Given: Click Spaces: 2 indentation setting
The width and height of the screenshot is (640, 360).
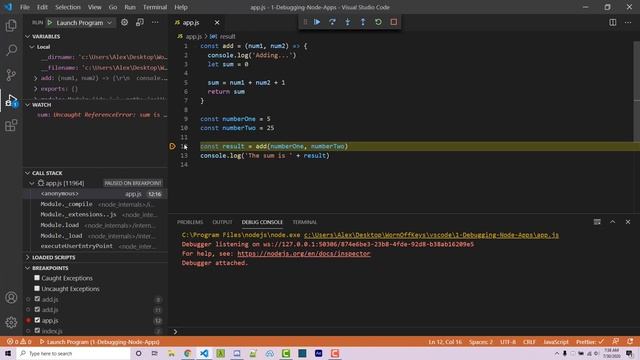Looking at the screenshot, I should [480, 342].
